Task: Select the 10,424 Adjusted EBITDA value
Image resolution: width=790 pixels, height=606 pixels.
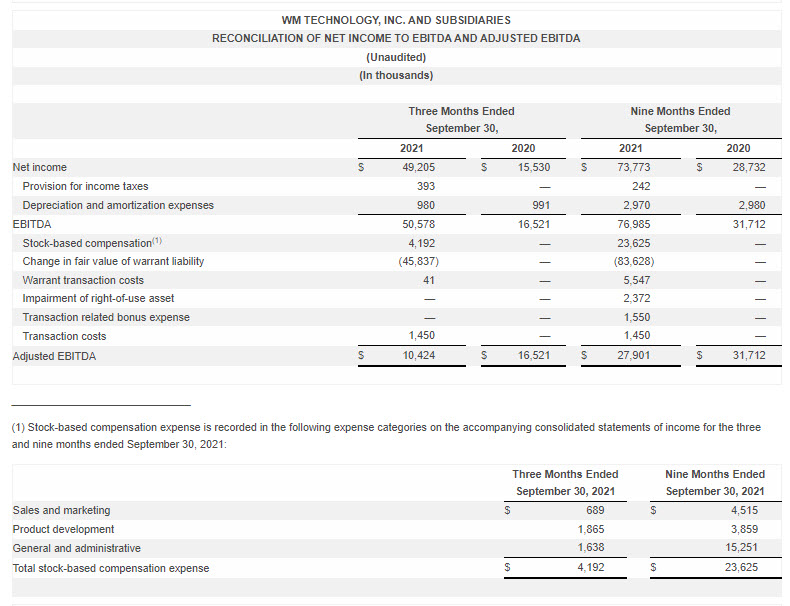Action: click(x=418, y=355)
